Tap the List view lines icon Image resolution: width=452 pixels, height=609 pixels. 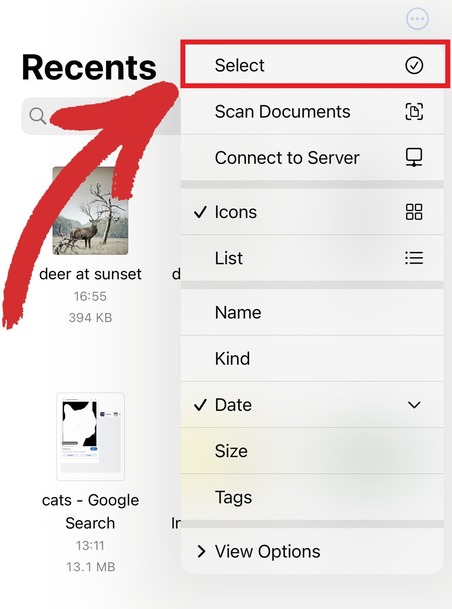tap(414, 258)
